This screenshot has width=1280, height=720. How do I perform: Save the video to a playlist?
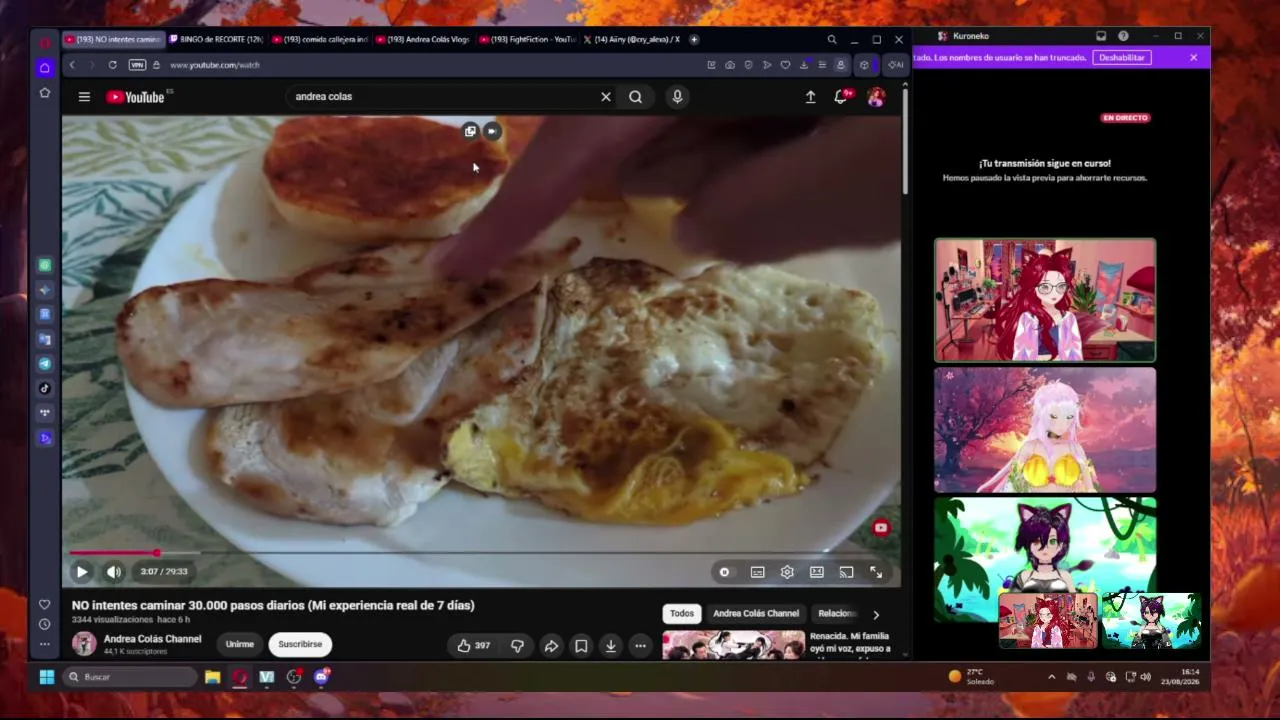point(581,646)
